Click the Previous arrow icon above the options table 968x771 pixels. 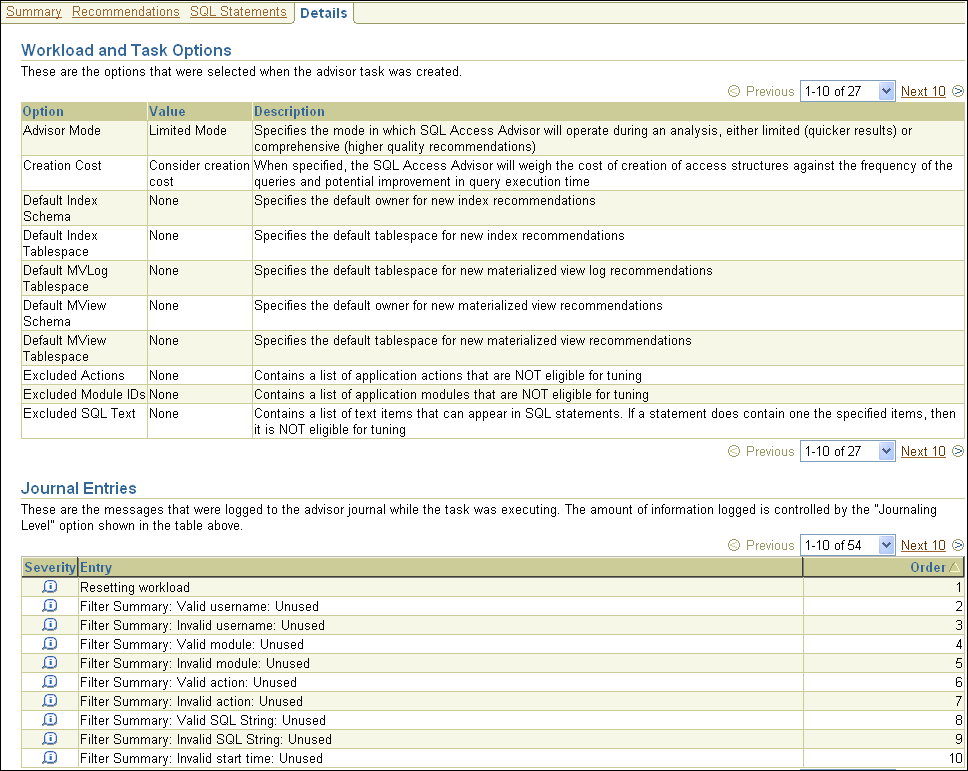pos(733,91)
